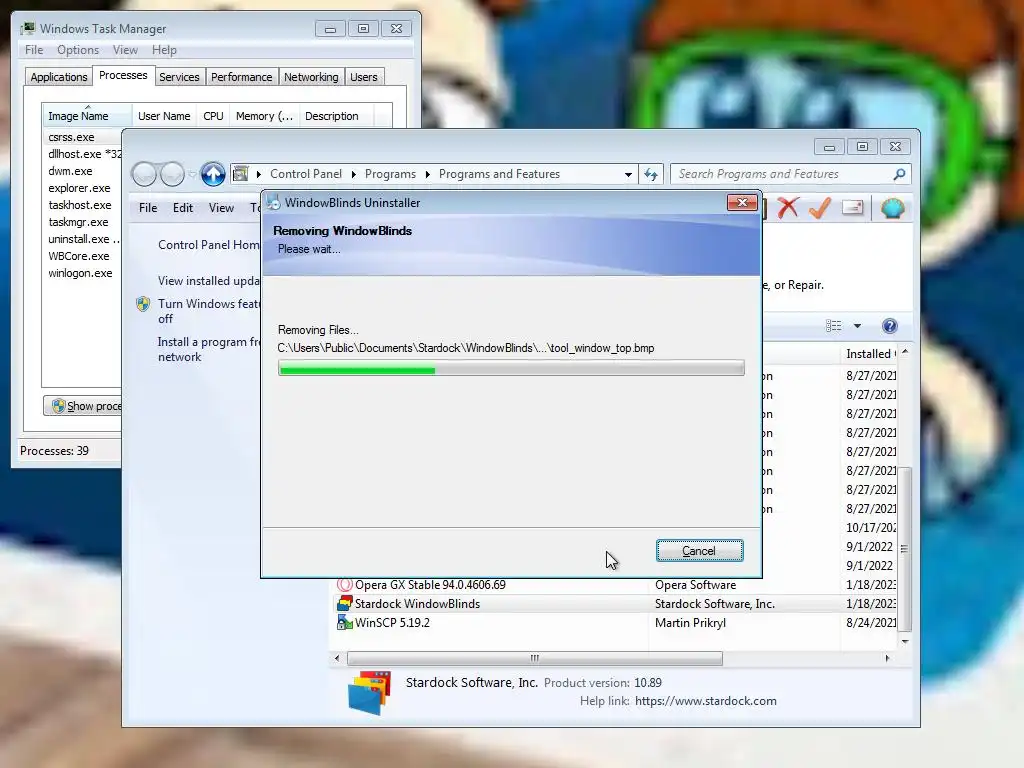This screenshot has height=768, width=1024.
Task: Navigate to Programs breadcrumb
Action: pyautogui.click(x=390, y=174)
